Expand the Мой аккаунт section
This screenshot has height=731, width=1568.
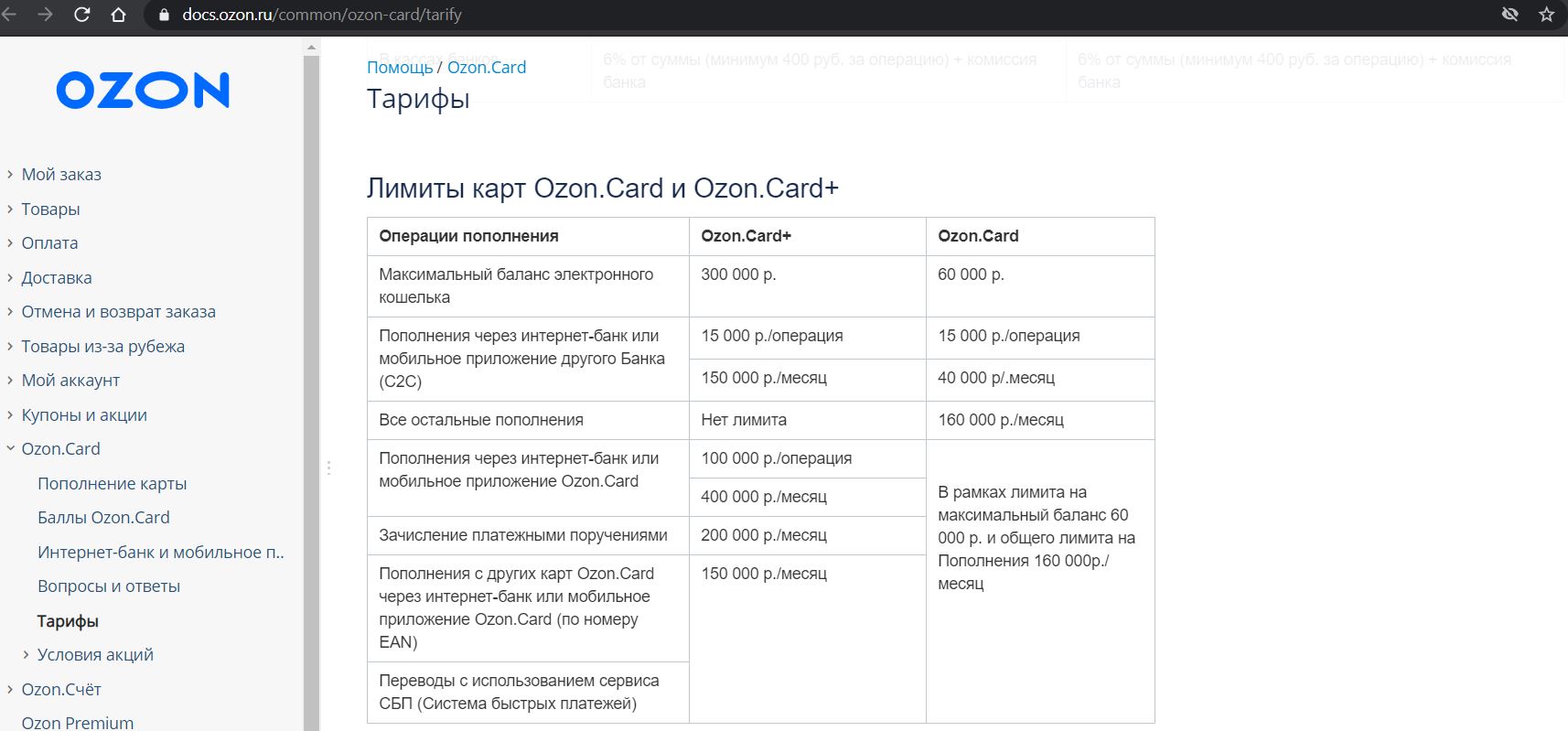pos(10,380)
